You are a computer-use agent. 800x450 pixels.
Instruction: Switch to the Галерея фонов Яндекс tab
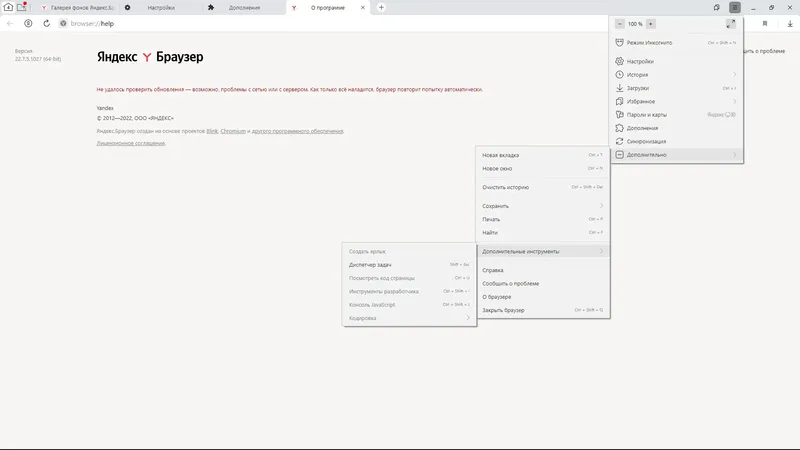pos(77,8)
